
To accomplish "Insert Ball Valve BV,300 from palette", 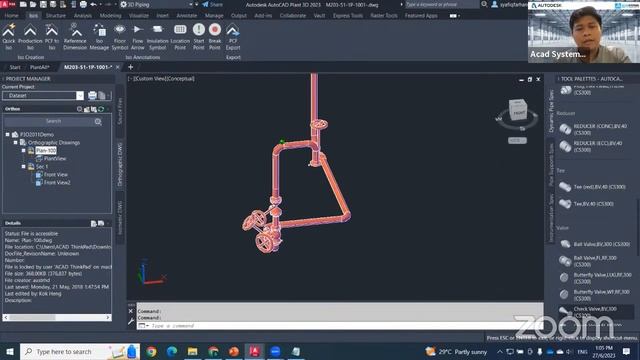I will (x=595, y=244).
